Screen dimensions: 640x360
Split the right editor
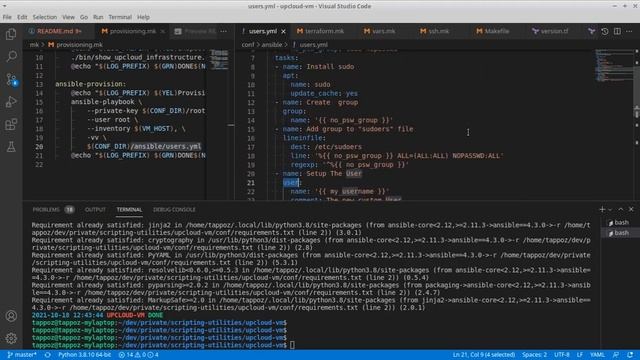(x=617, y=31)
